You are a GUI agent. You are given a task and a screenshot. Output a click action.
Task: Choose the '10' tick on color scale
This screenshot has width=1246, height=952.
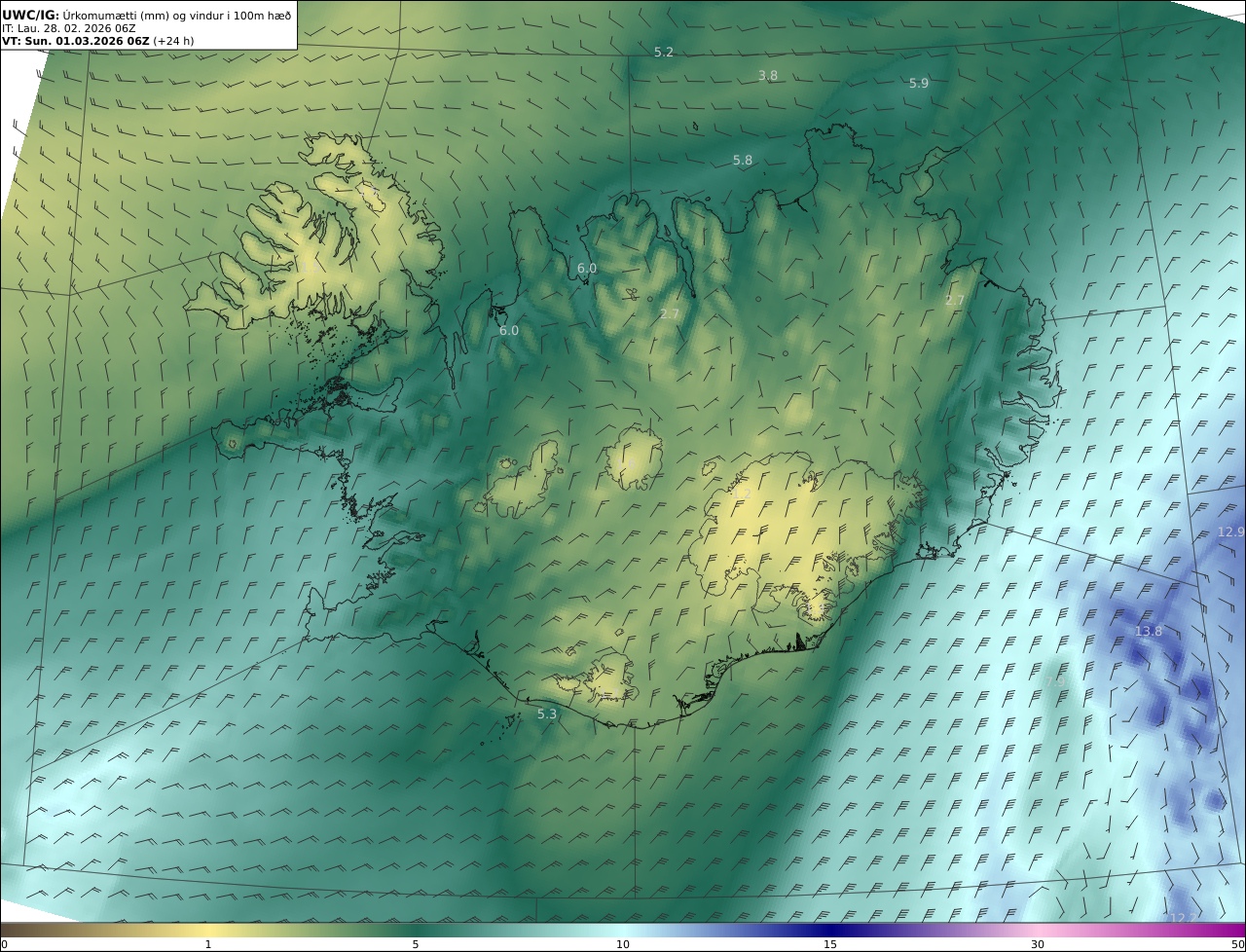coord(623,944)
